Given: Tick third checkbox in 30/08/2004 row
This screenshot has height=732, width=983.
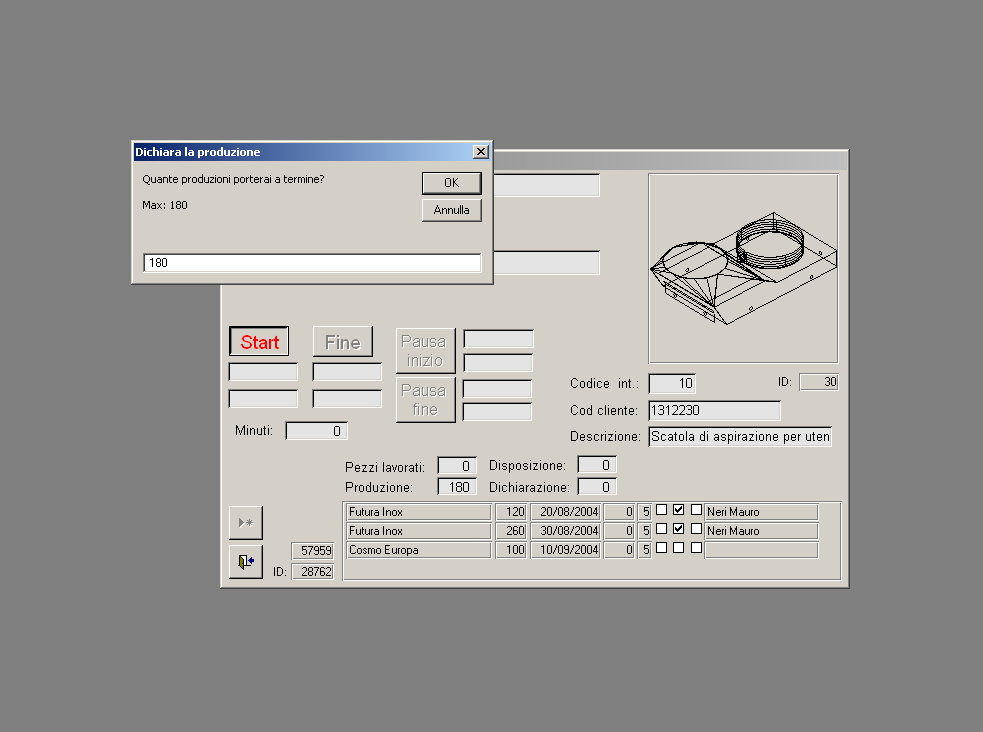Looking at the screenshot, I should point(696,529).
